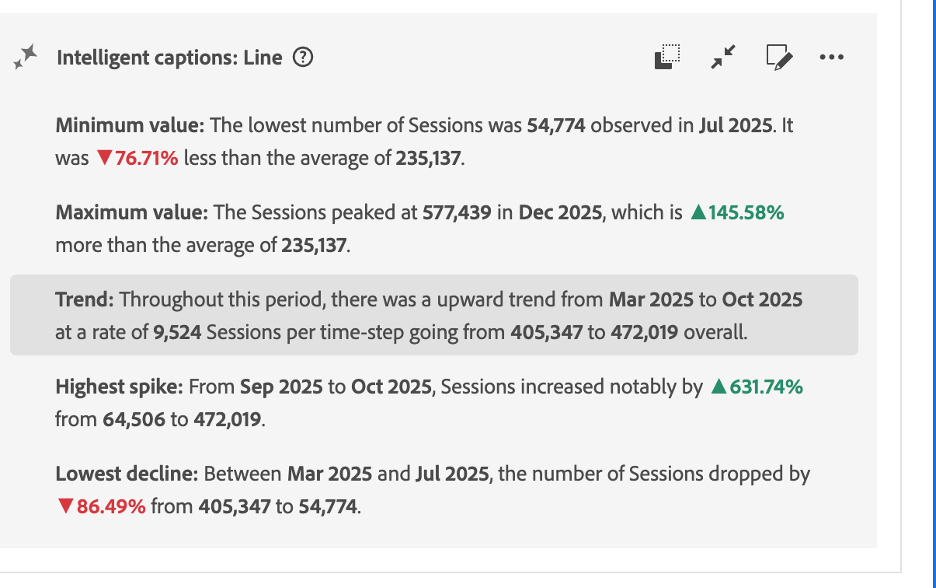Viewport: 936px width, 588px height.
Task: Collapse the panel with the inward arrows icon
Action: tap(722, 58)
